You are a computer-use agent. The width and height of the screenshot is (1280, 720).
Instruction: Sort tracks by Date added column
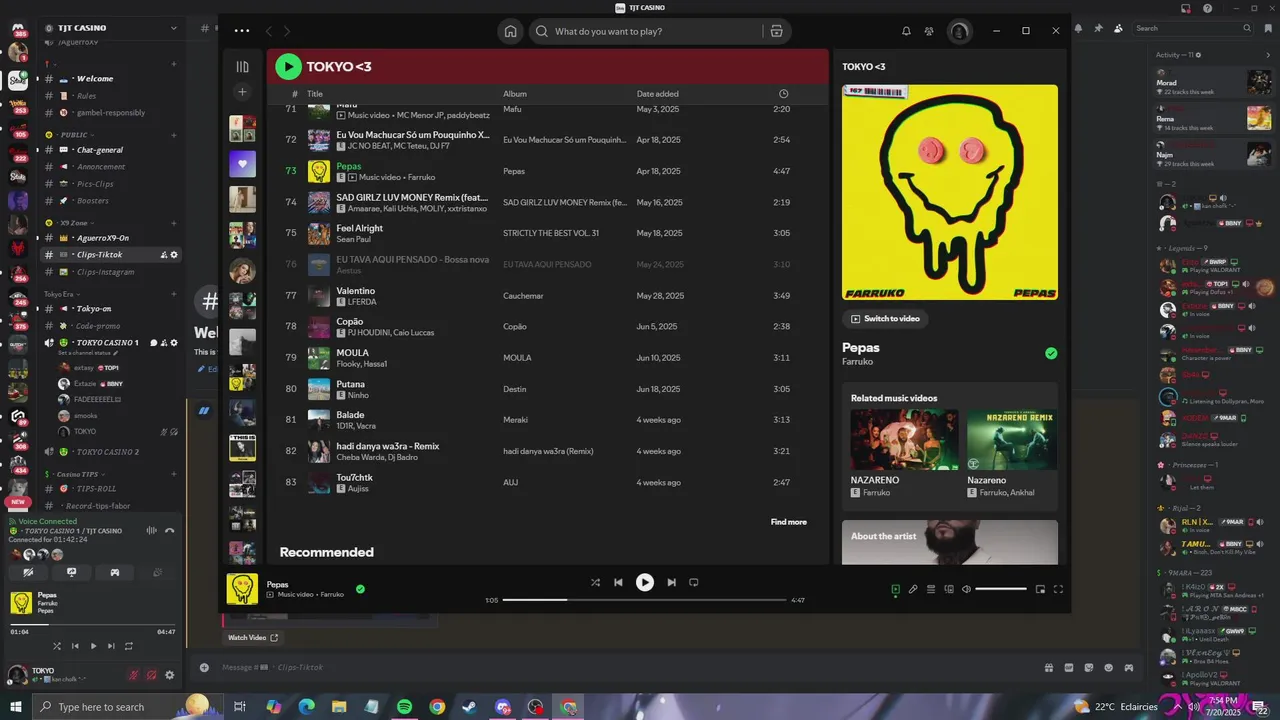[x=658, y=94]
